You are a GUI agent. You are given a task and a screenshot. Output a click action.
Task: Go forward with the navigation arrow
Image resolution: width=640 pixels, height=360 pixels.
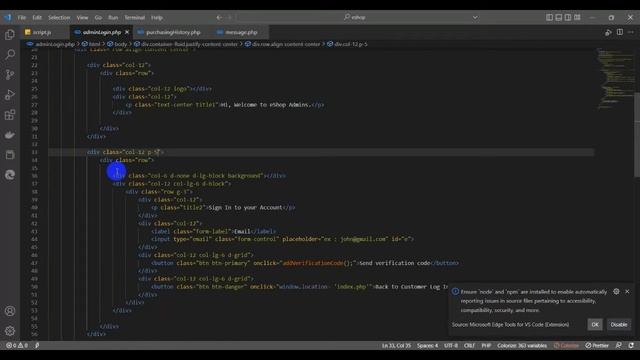click(x=230, y=18)
